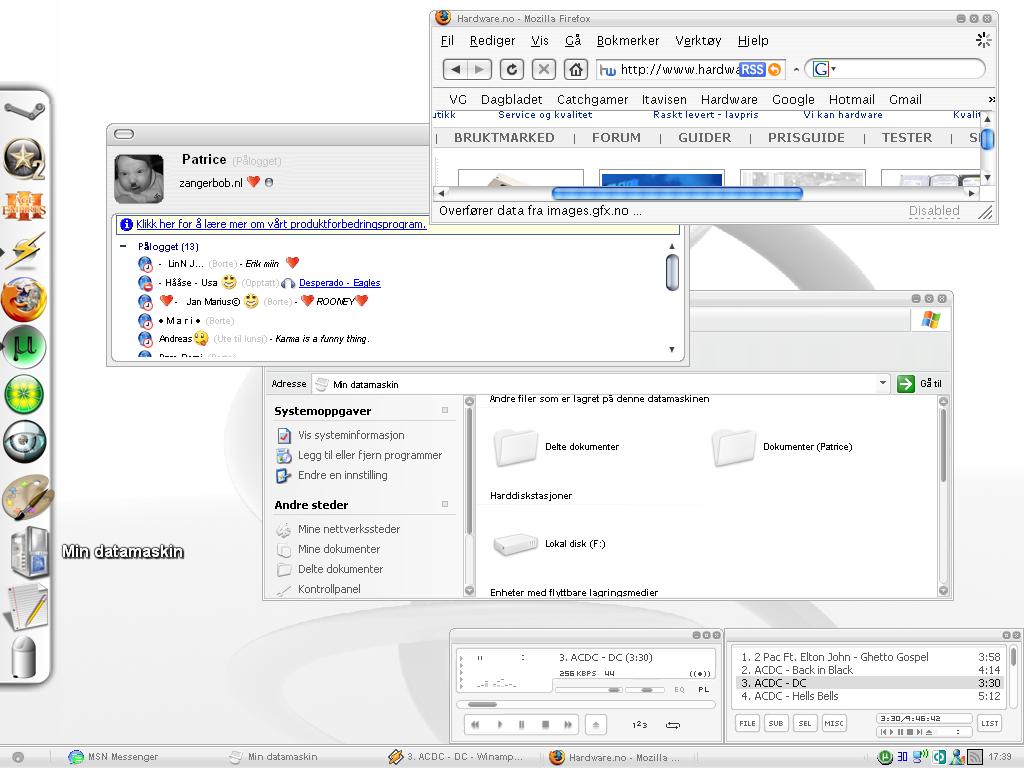Open the Adresse bar dropdown
The height and width of the screenshot is (768, 1024).
[882, 383]
